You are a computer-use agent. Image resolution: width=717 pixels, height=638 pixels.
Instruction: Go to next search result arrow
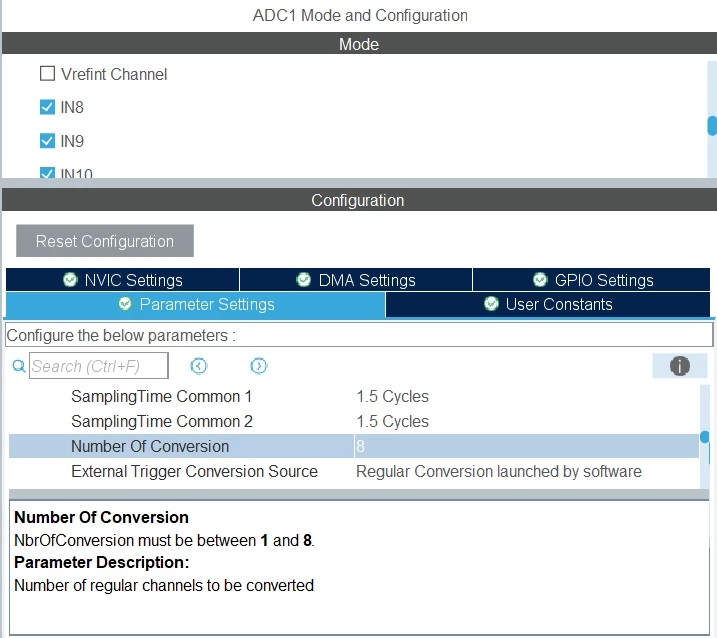pos(258,366)
